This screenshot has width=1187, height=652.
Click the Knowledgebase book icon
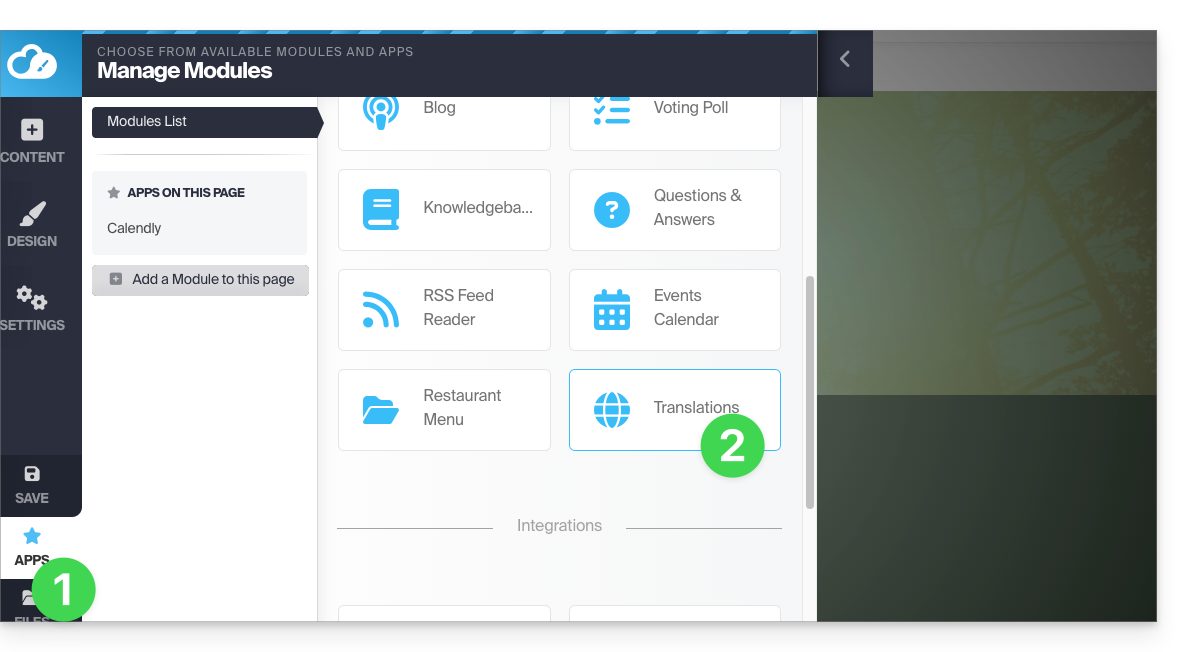click(381, 209)
